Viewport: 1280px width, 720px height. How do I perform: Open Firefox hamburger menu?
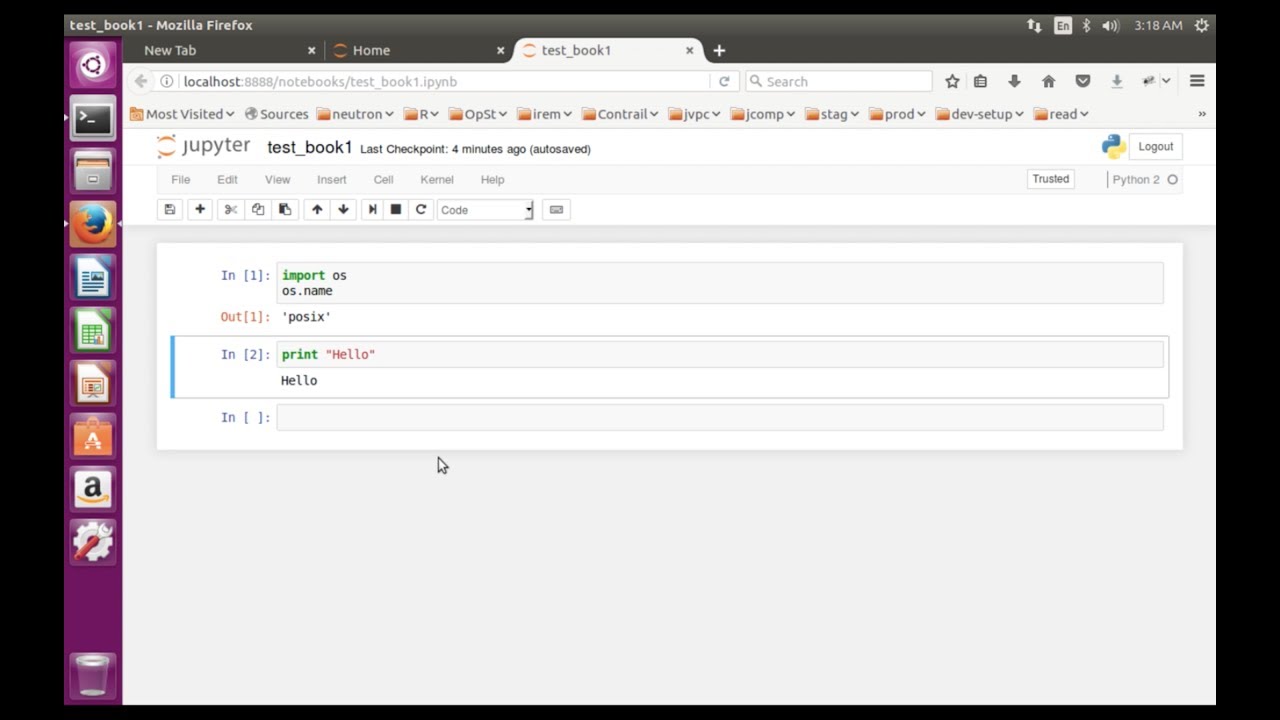pyautogui.click(x=1197, y=82)
